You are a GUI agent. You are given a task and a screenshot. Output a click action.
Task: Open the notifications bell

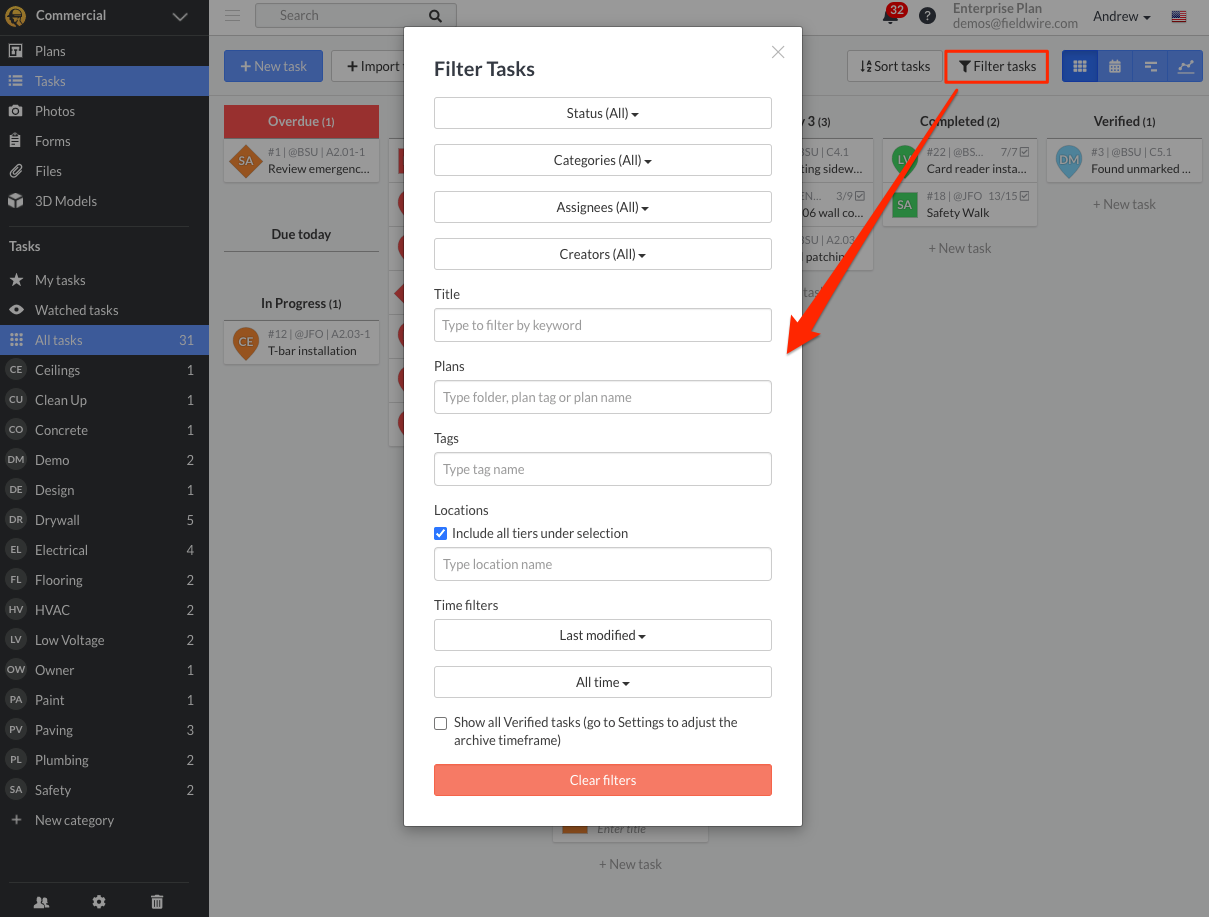coord(889,16)
